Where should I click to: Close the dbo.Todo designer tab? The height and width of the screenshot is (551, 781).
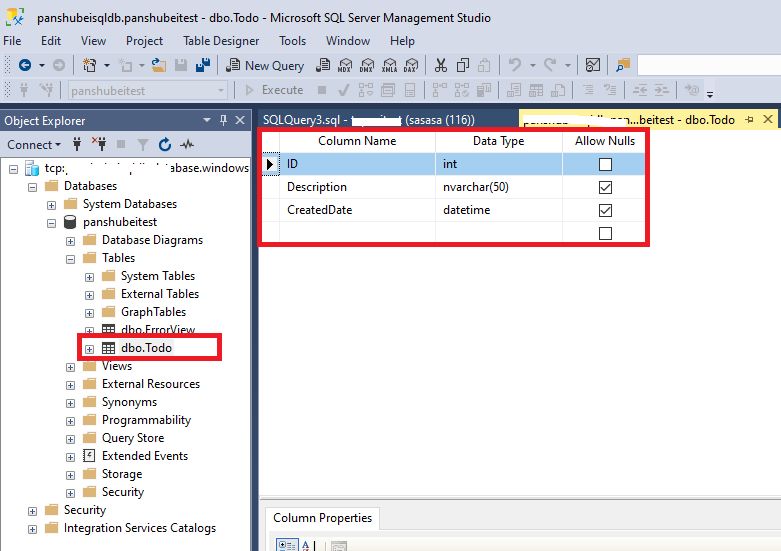(768, 119)
